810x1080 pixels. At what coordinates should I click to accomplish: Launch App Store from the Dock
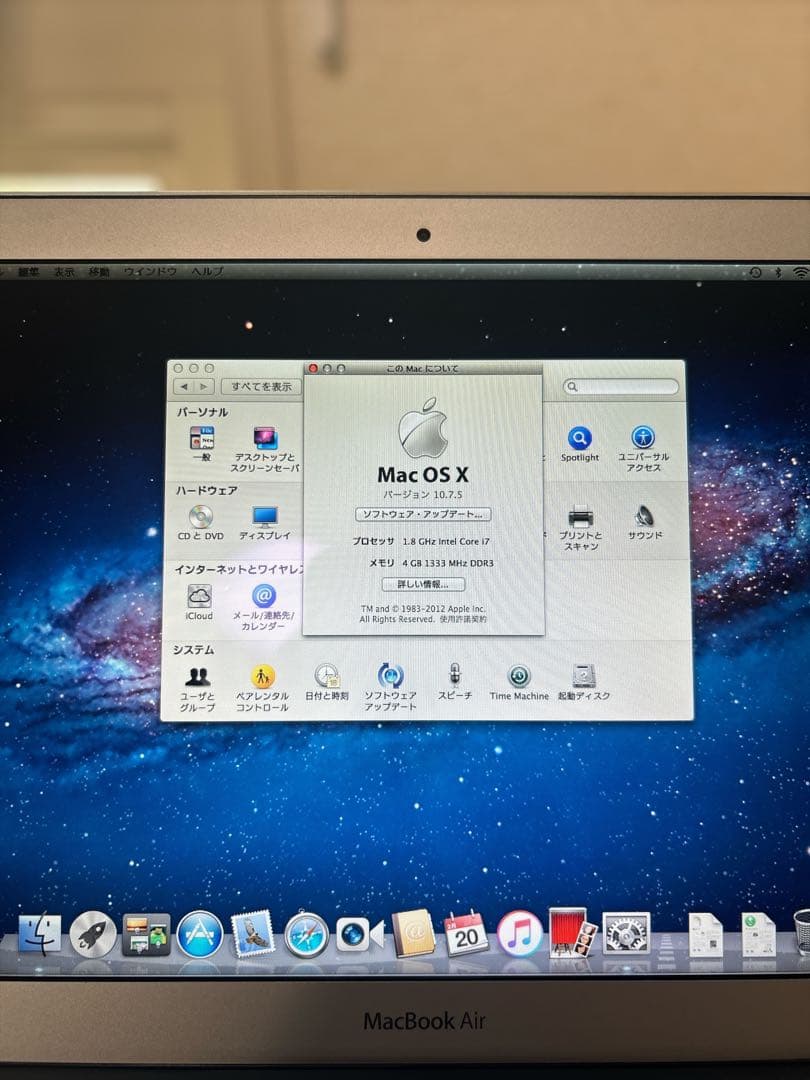pyautogui.click(x=200, y=935)
